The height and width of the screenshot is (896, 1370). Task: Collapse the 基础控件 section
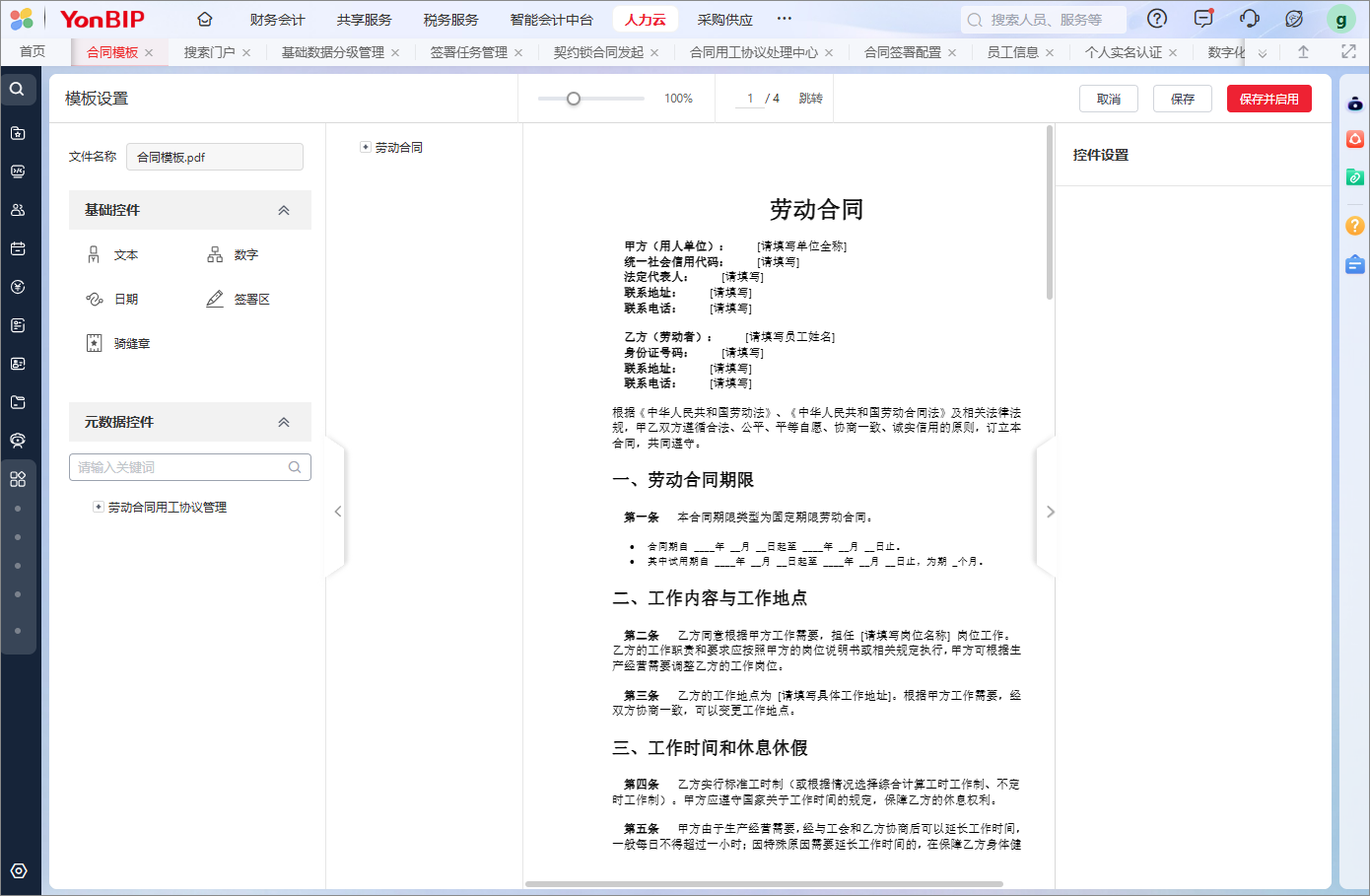(x=284, y=210)
